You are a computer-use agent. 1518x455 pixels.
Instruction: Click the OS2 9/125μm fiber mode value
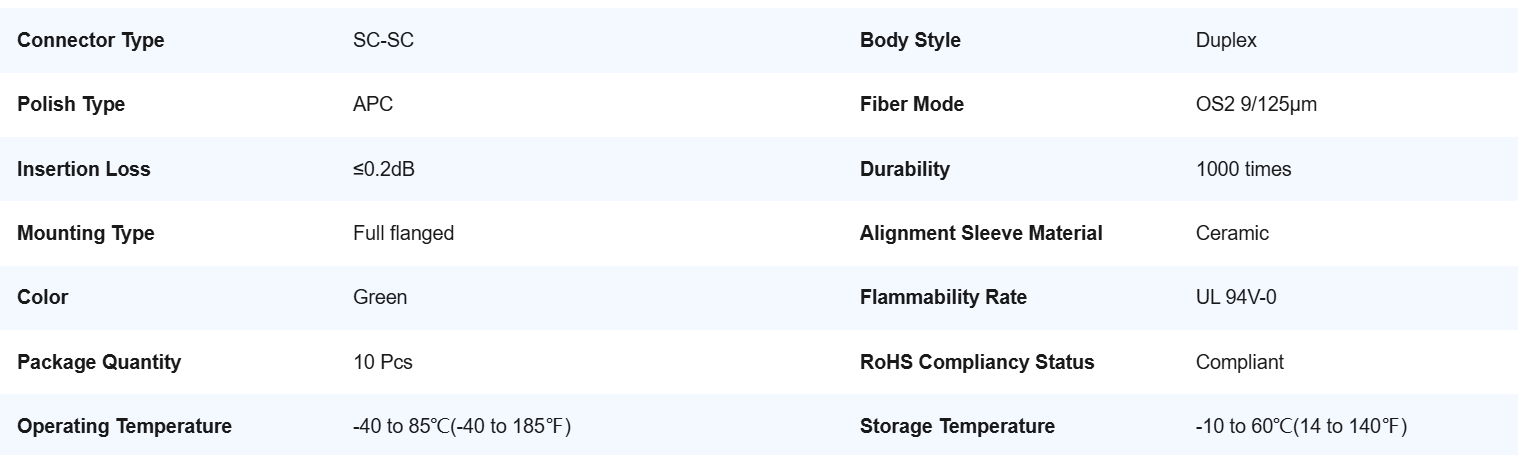tap(1256, 105)
